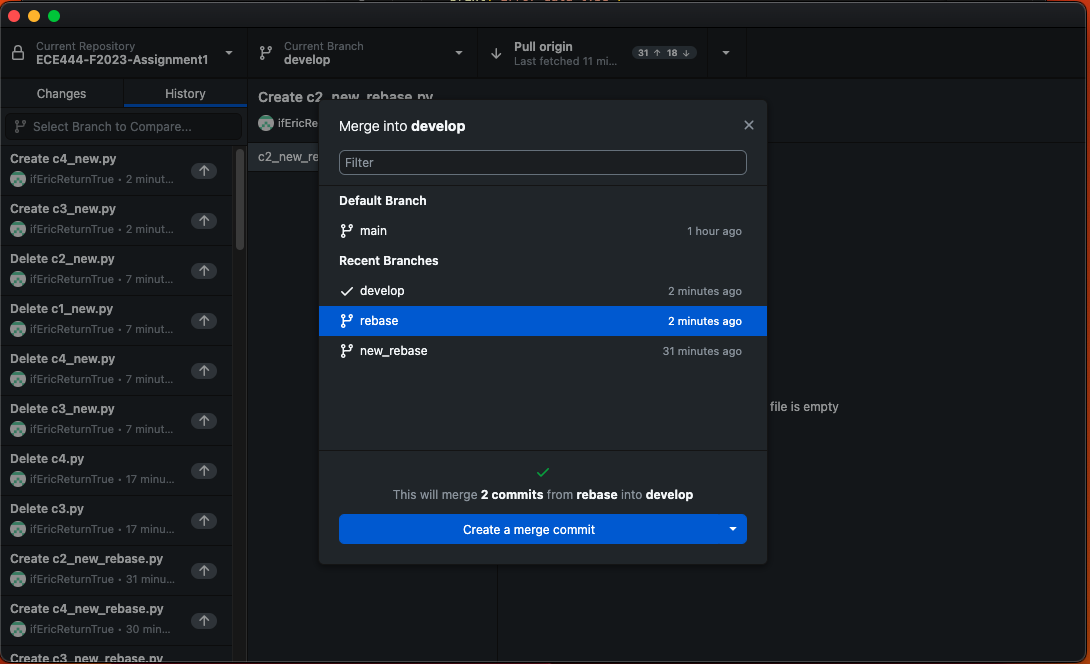Click Create a merge commit button
Image resolution: width=1090 pixels, height=664 pixels.
(x=529, y=529)
